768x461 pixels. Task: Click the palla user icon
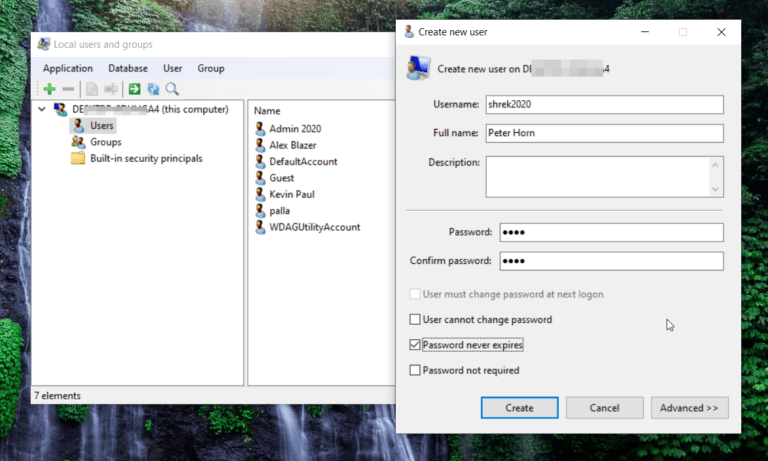260,211
